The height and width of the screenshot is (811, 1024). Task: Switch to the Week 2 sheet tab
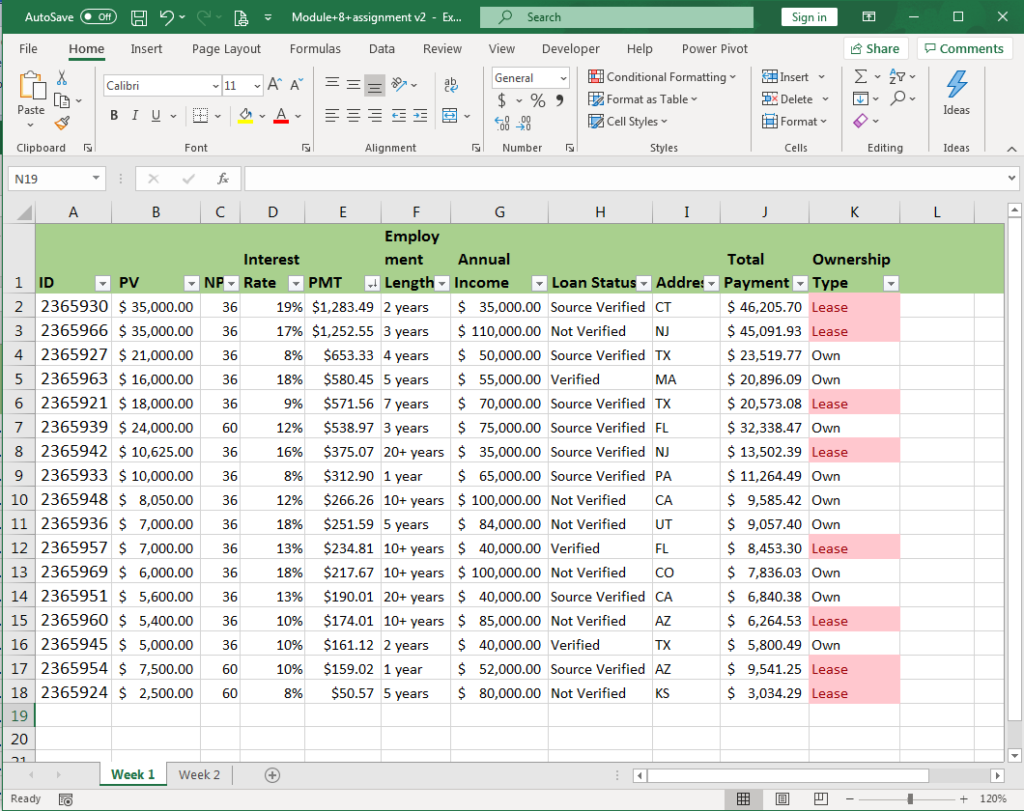click(x=198, y=774)
